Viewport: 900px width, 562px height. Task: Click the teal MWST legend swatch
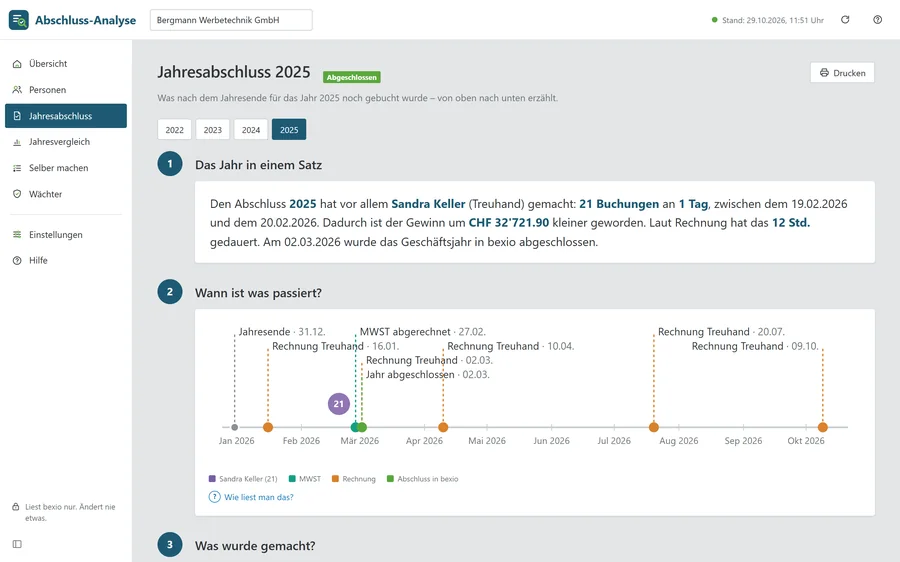(x=292, y=479)
